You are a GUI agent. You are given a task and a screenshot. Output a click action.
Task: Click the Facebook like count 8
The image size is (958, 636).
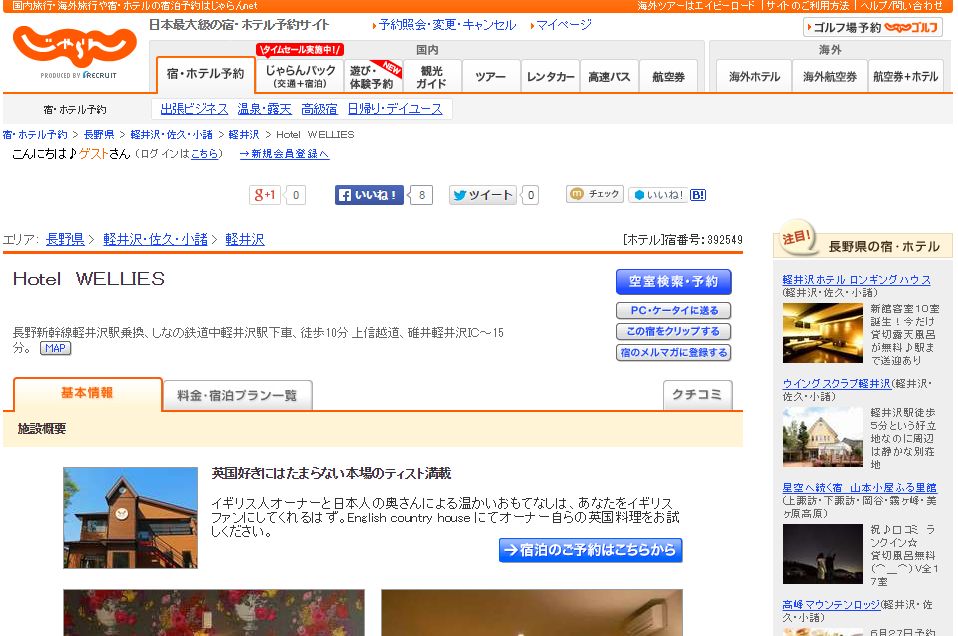click(x=422, y=195)
